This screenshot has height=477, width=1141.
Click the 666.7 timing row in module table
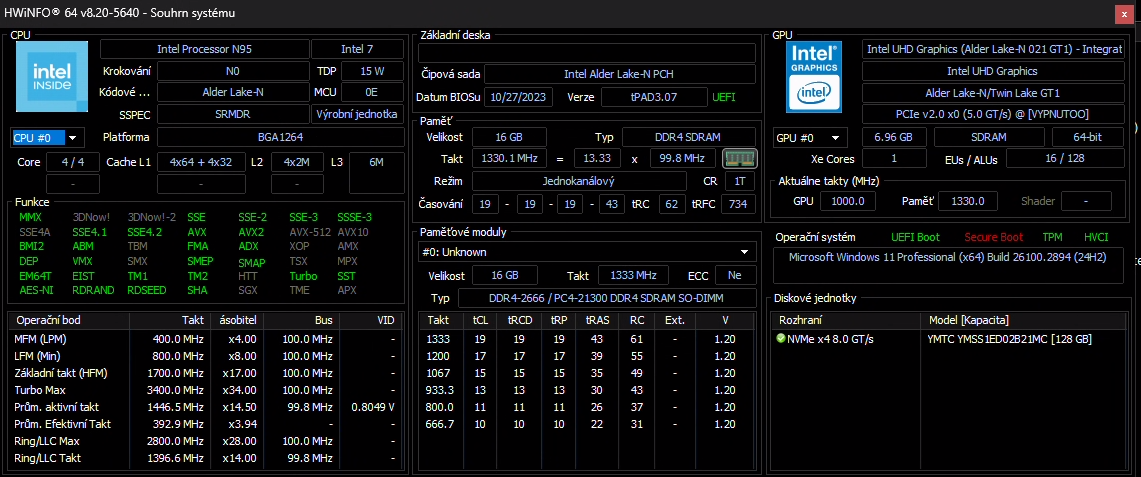click(x=588, y=424)
